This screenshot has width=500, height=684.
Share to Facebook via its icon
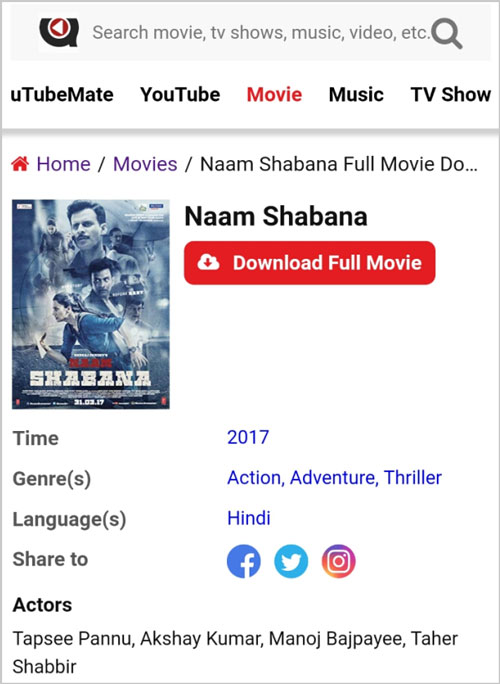coord(243,561)
